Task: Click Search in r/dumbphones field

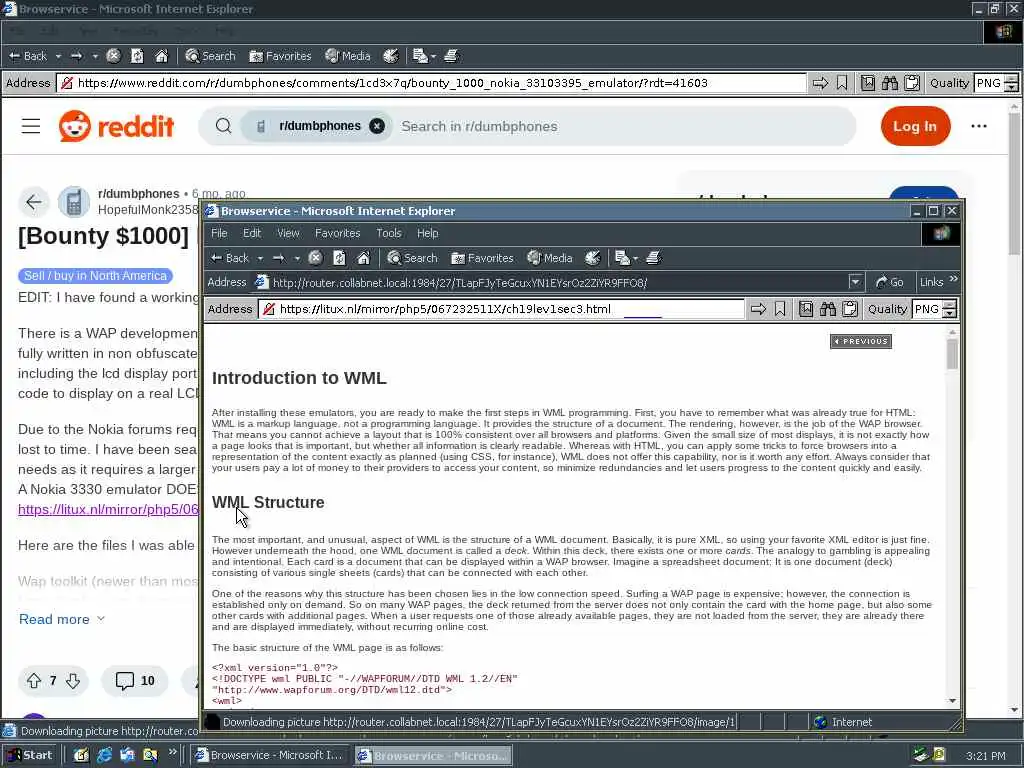Action: (479, 127)
